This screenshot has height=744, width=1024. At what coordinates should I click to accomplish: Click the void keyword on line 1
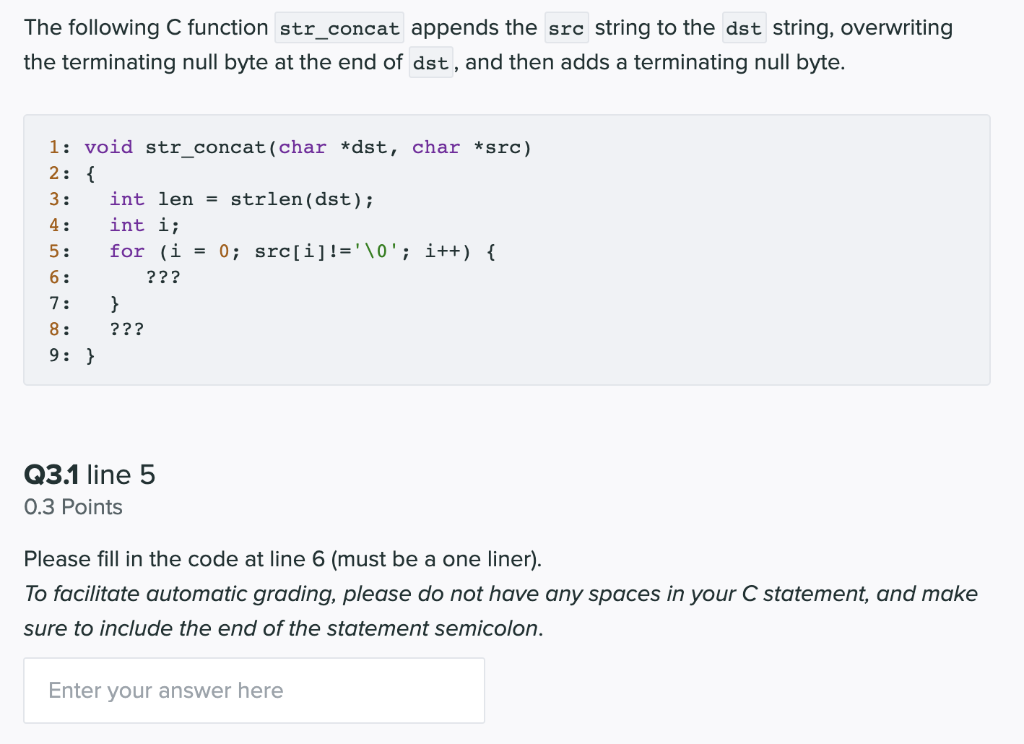pos(108,147)
